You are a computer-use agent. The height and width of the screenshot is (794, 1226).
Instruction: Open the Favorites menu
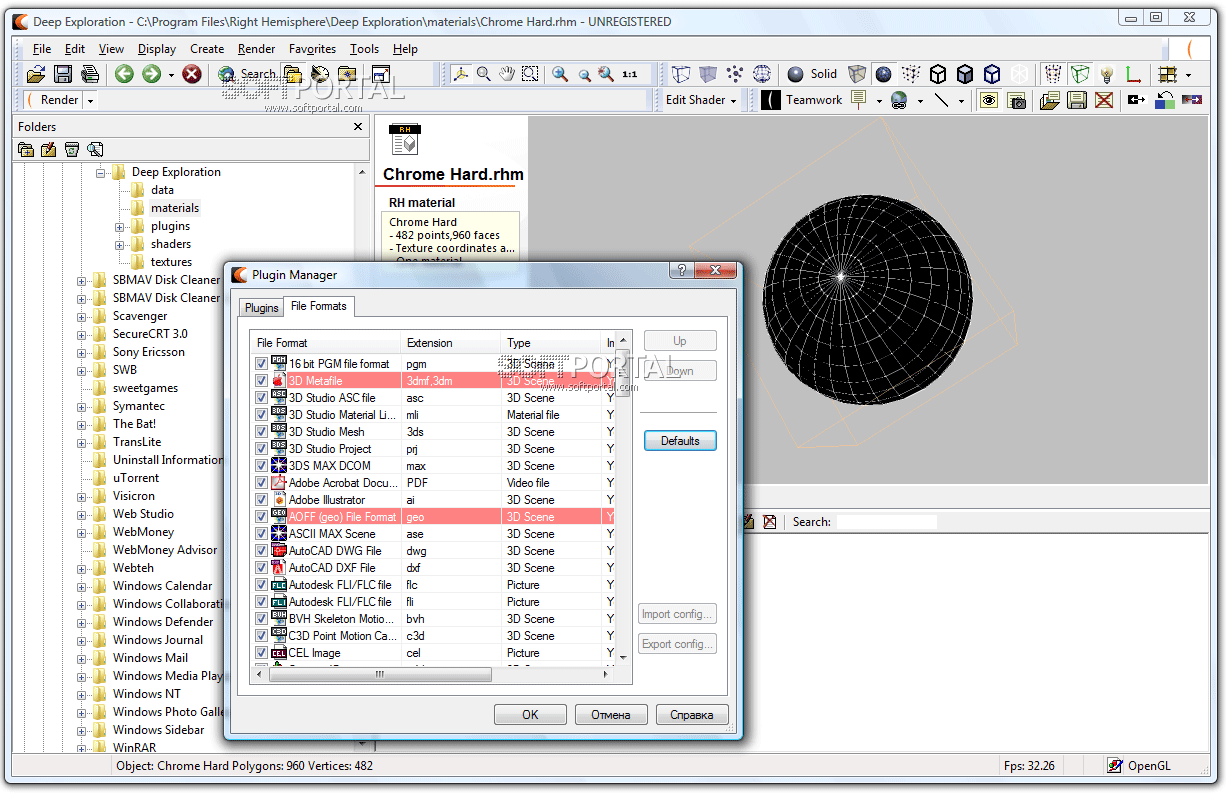pos(312,49)
